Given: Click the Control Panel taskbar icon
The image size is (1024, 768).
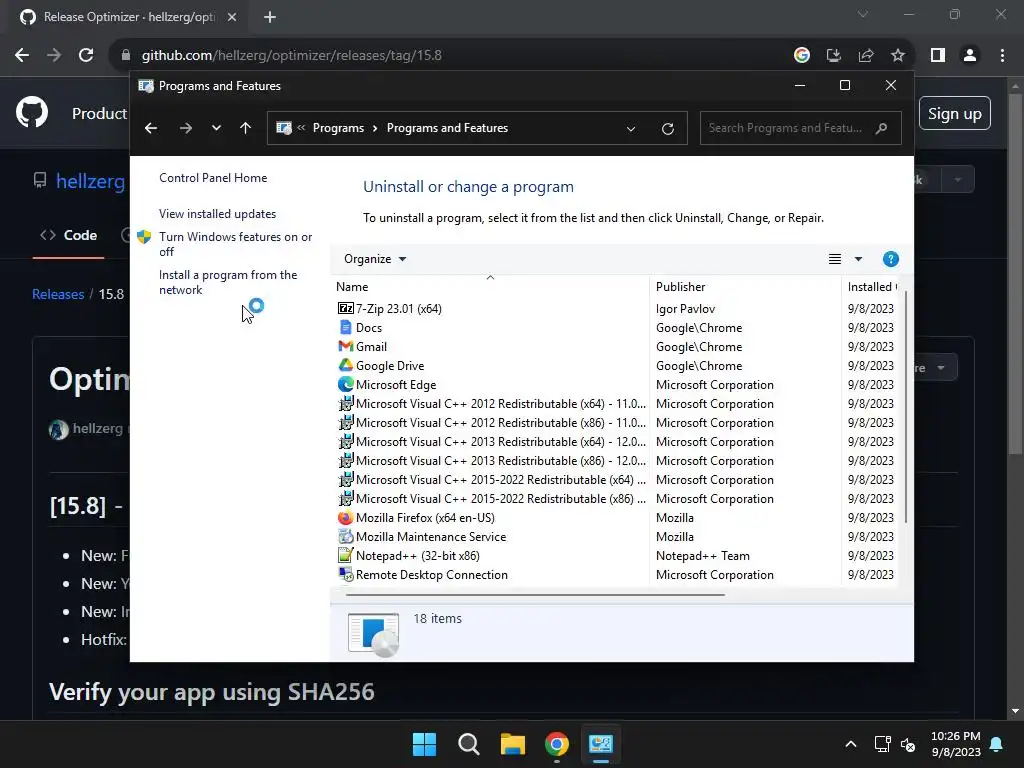Looking at the screenshot, I should point(600,744).
